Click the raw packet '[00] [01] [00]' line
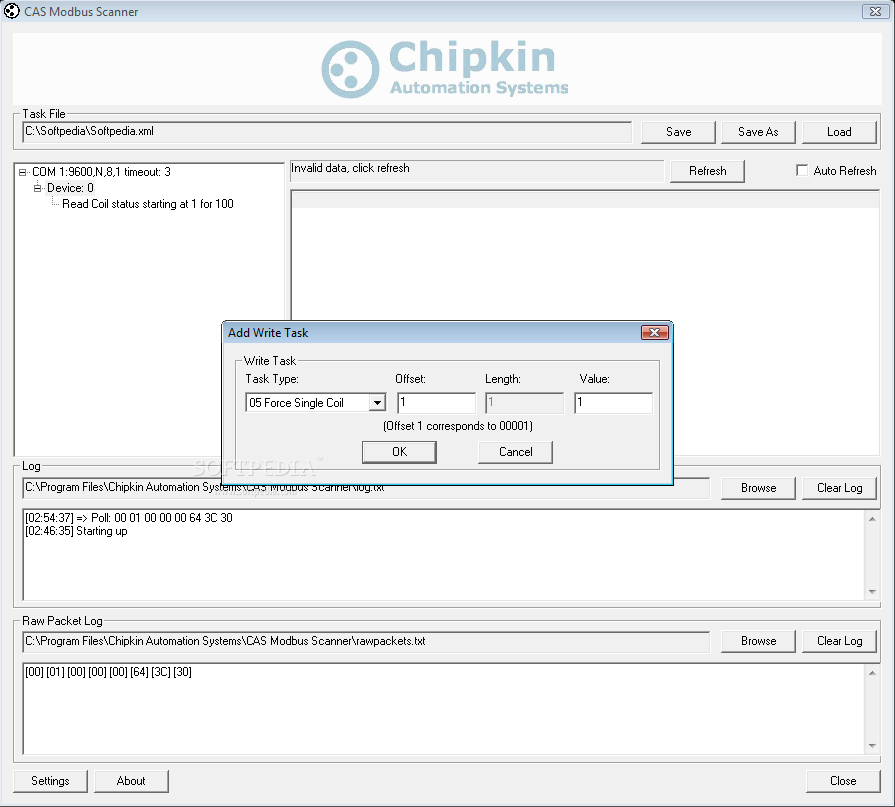Image resolution: width=895 pixels, height=807 pixels. tap(108, 672)
